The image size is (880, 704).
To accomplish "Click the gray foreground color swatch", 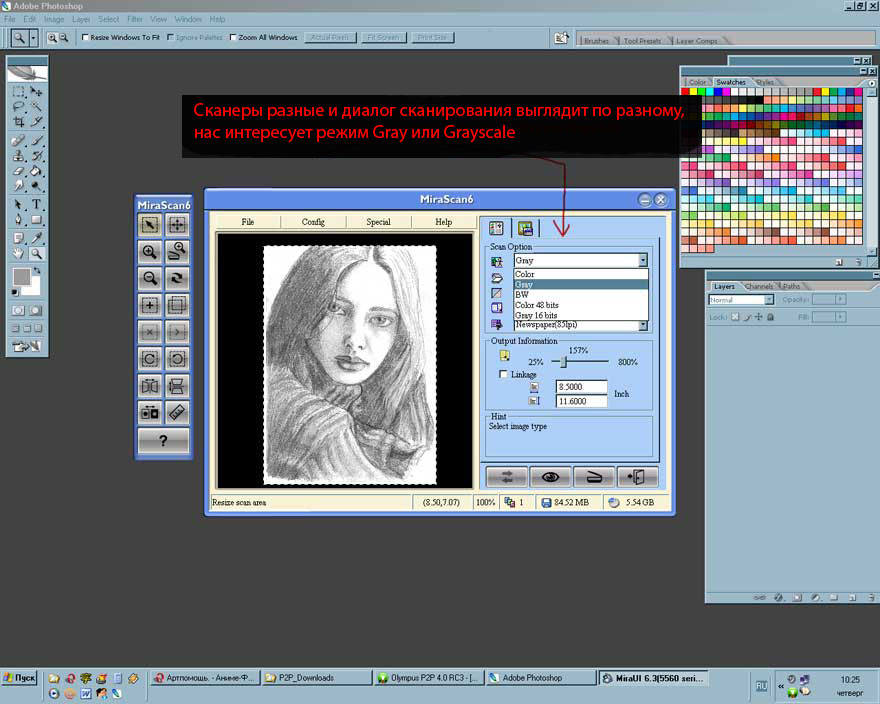I will 21,276.
